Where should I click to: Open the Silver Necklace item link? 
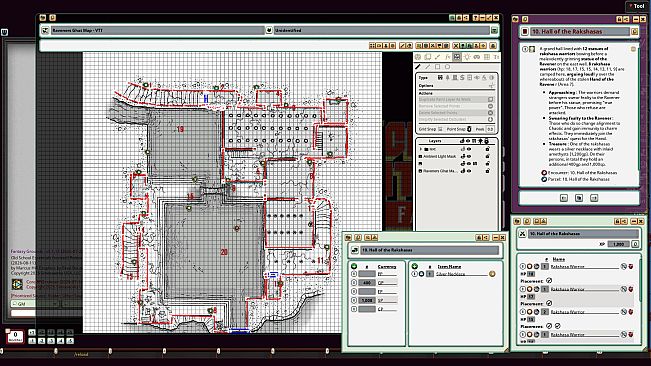(x=421, y=274)
